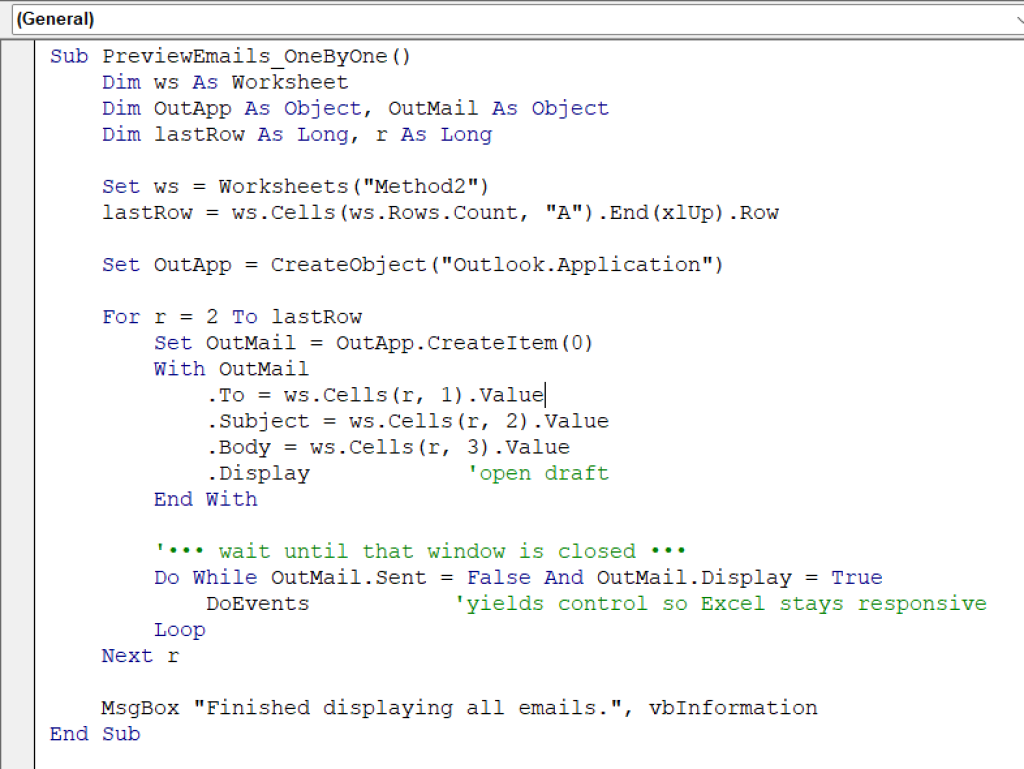Screen dimensions: 1024x769
Task: Click the 'open draft' comment text
Action: (x=537, y=472)
